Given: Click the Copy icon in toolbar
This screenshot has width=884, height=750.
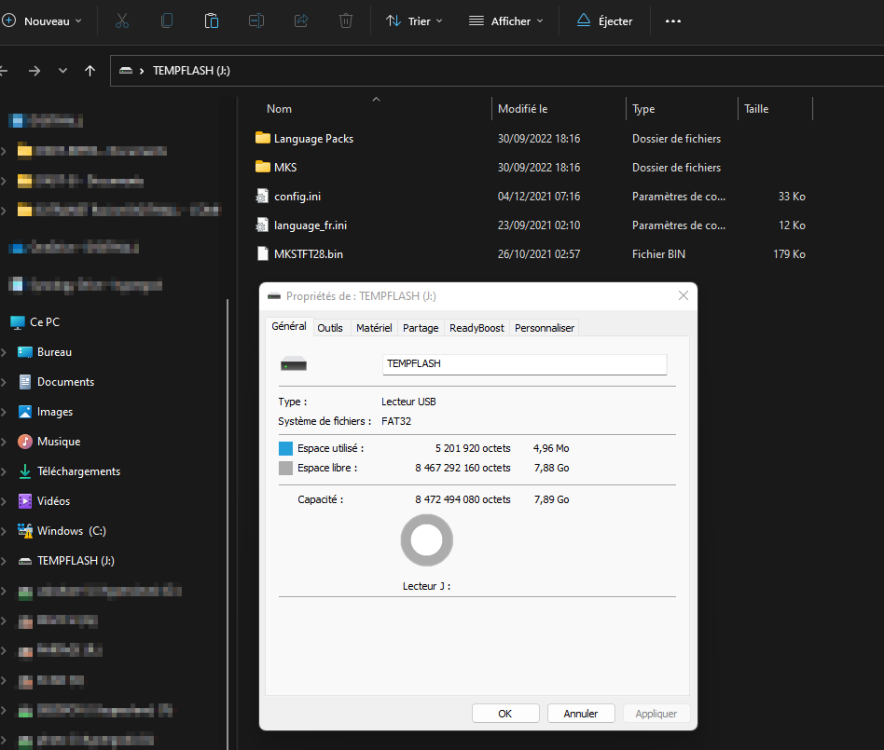Looking at the screenshot, I should pyautogui.click(x=167, y=21).
